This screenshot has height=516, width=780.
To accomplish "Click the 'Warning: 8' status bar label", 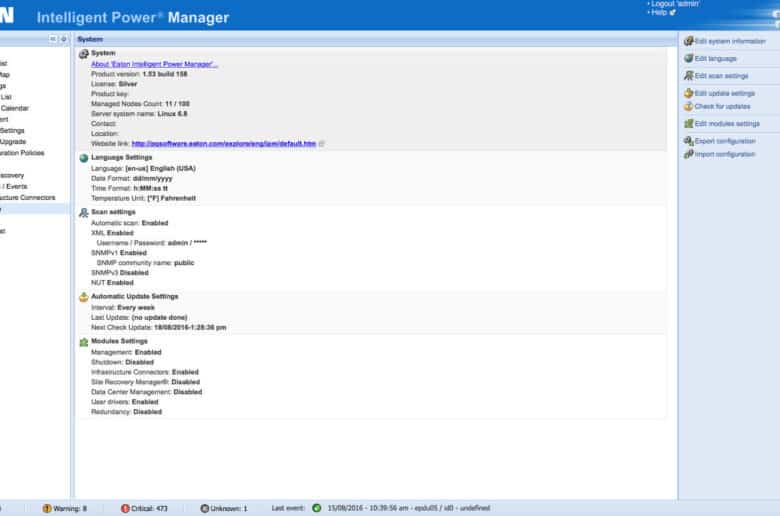I will point(70,509).
